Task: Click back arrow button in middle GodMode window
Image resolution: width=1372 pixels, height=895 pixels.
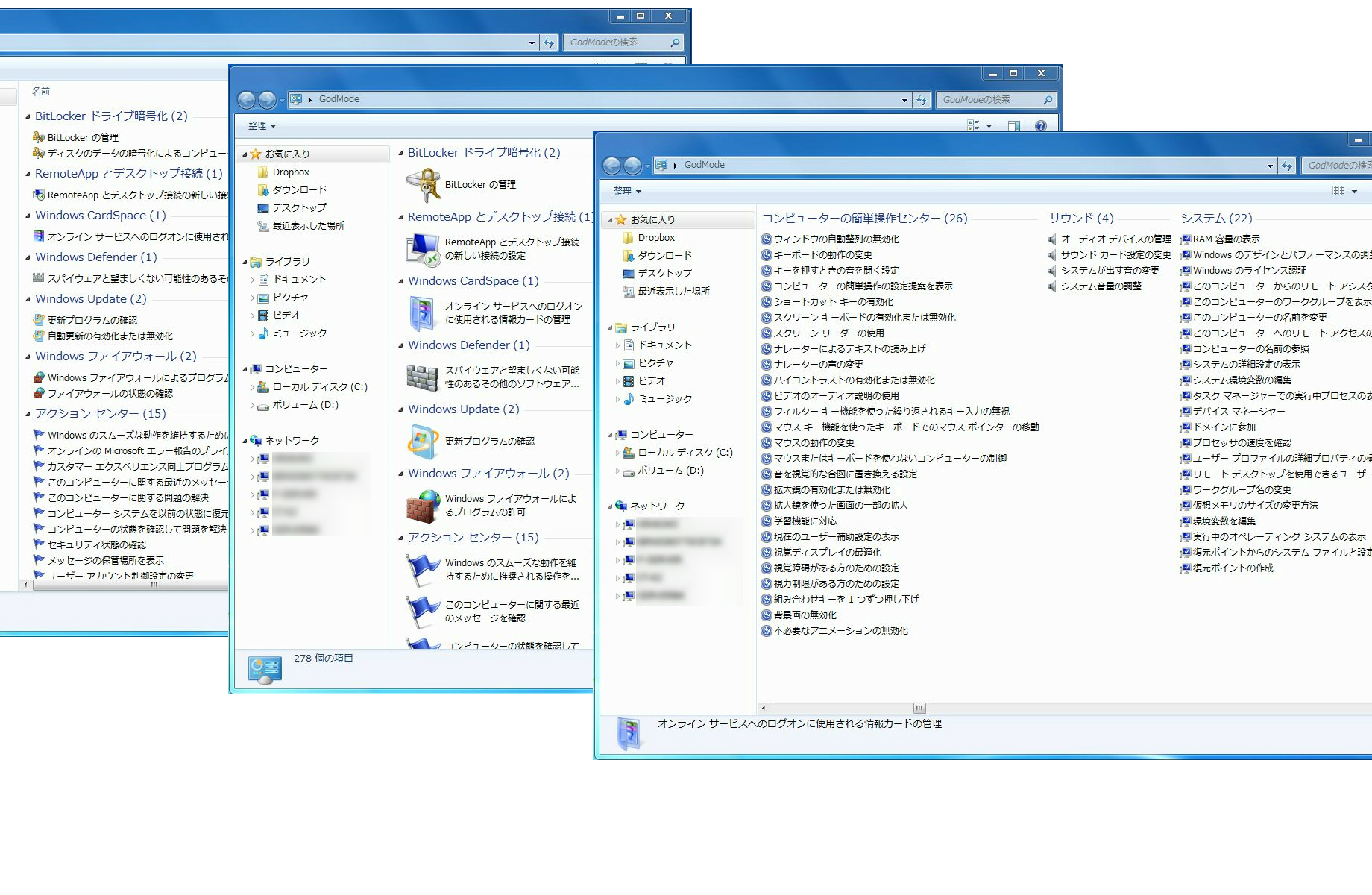Action: 246,99
